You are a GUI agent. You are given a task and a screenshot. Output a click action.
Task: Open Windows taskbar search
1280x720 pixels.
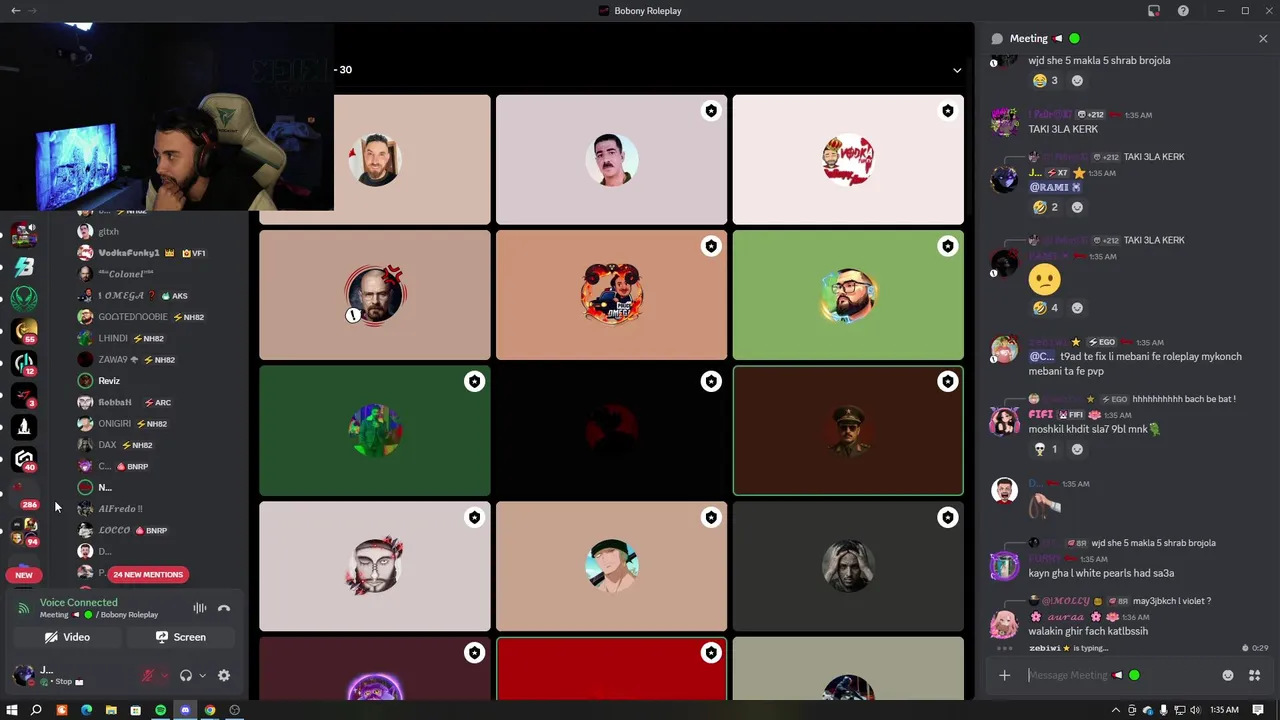click(36, 710)
